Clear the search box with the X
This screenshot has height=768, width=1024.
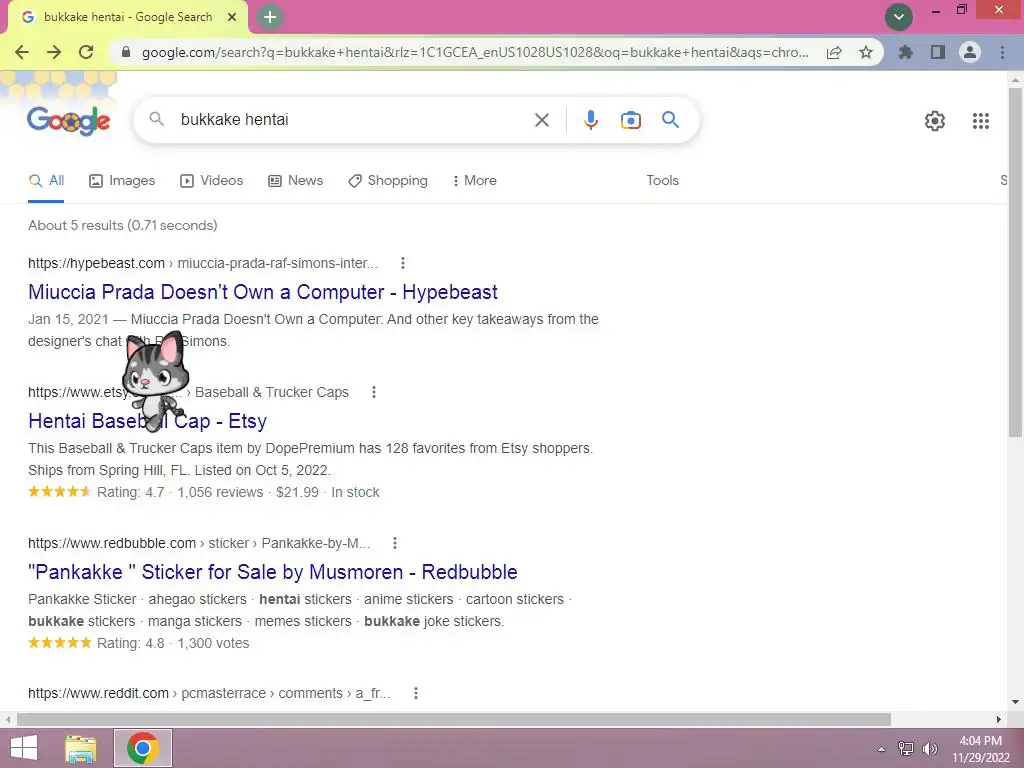click(x=541, y=120)
